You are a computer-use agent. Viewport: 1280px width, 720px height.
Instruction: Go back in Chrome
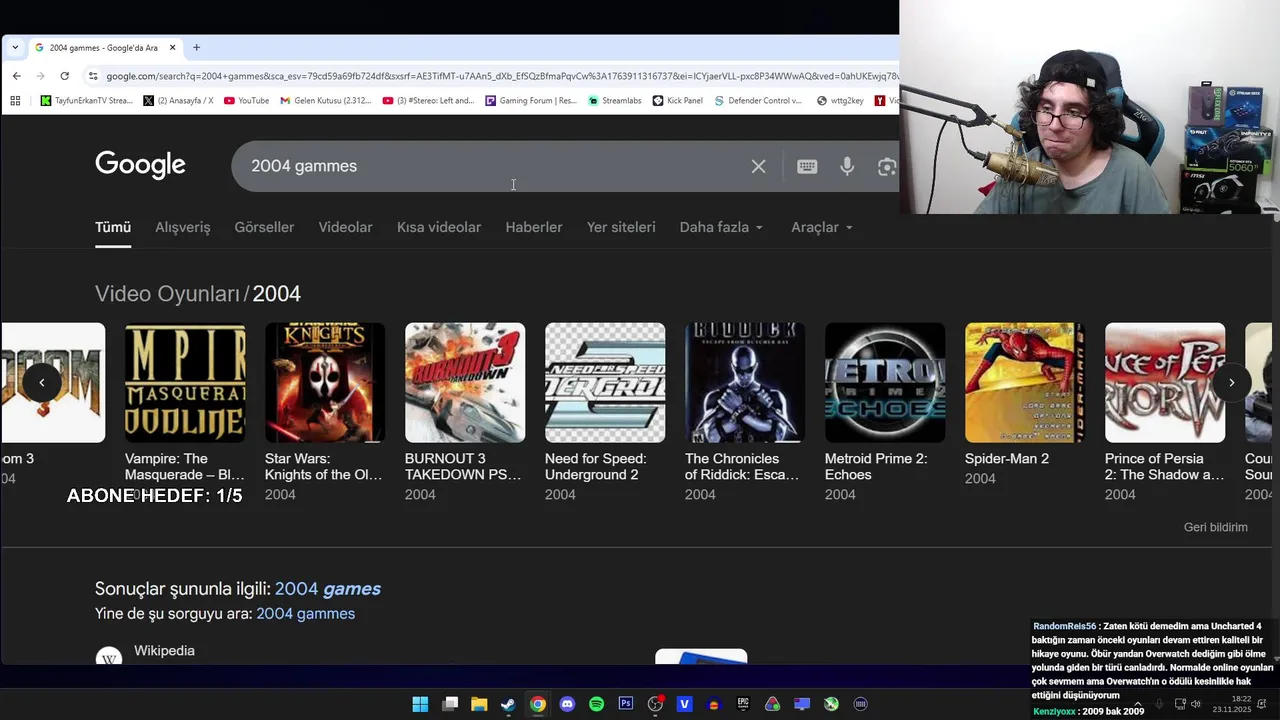click(17, 76)
